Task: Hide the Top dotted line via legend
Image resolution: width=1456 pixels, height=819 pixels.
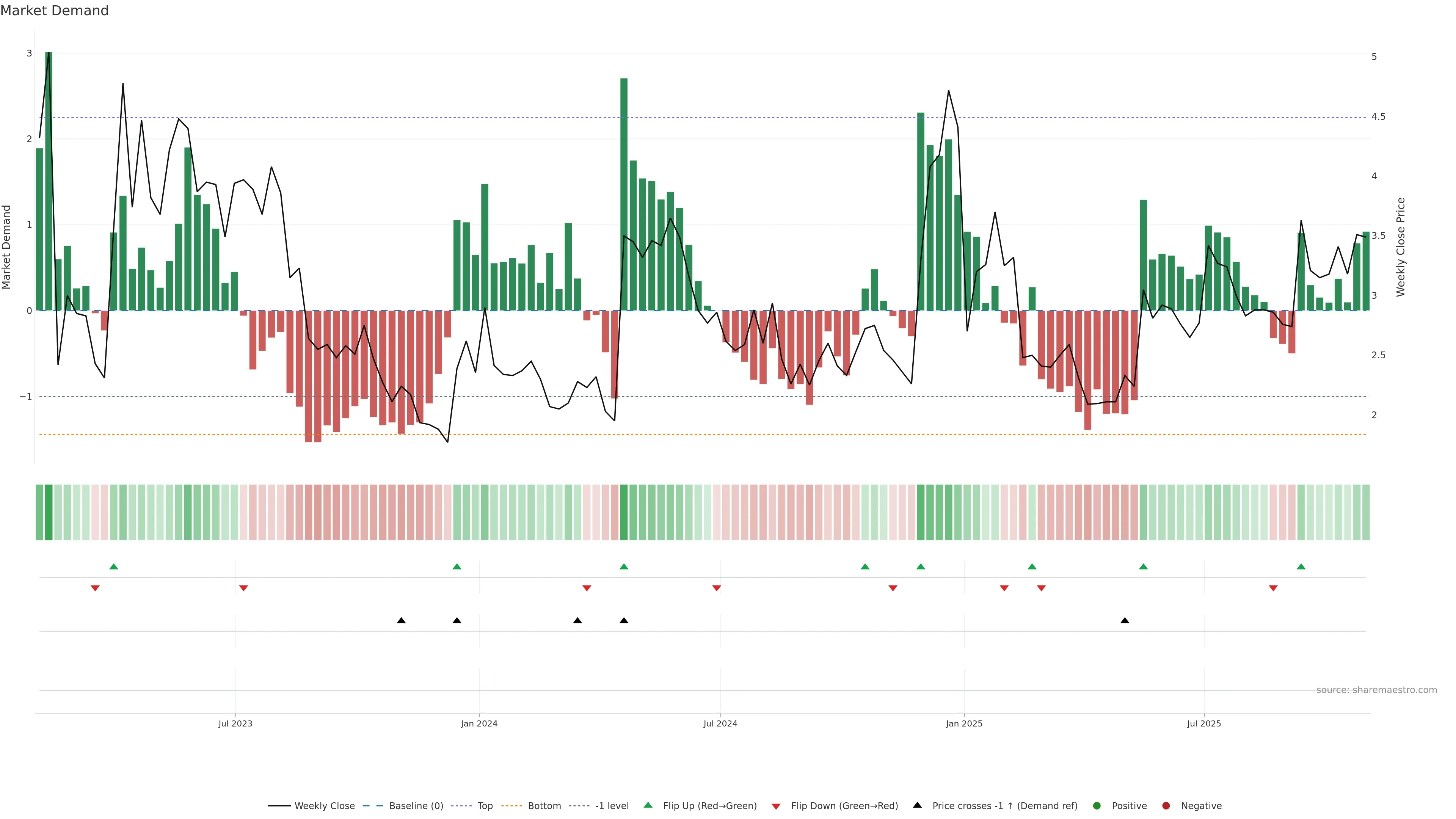Action: point(485,805)
